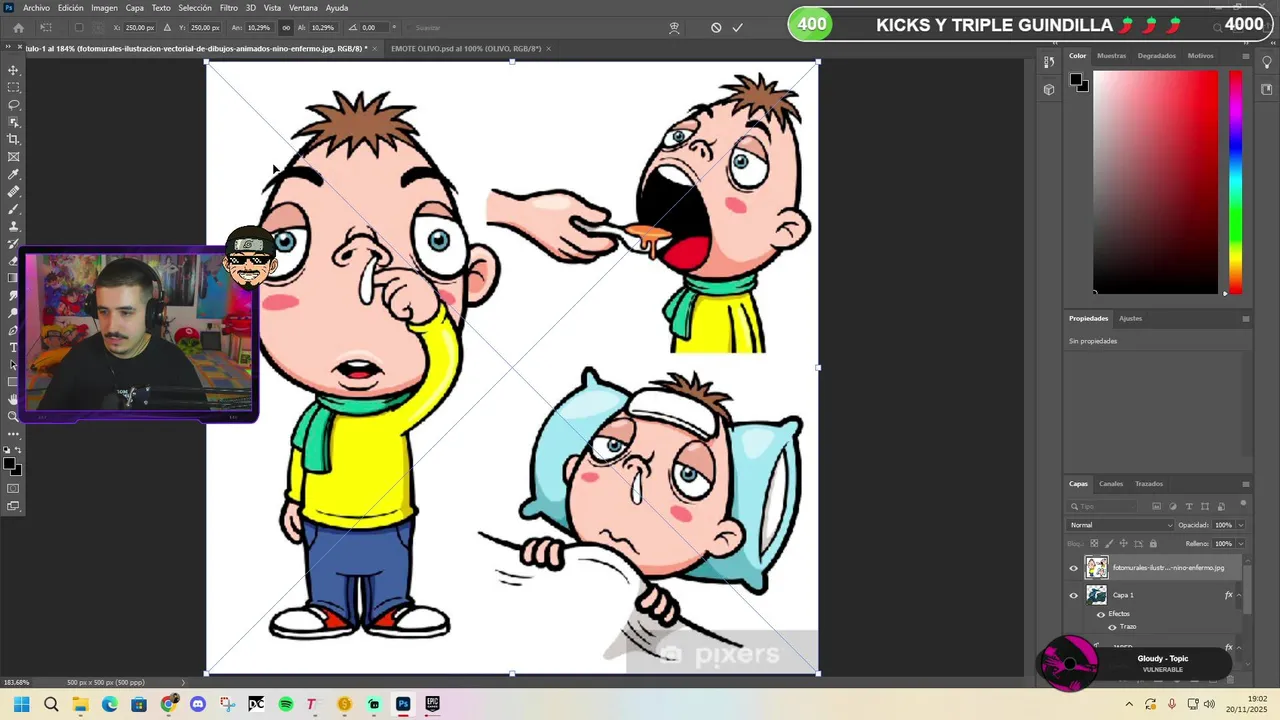Open the Discover lightbulb icon
The image size is (1280, 720).
tap(1267, 62)
